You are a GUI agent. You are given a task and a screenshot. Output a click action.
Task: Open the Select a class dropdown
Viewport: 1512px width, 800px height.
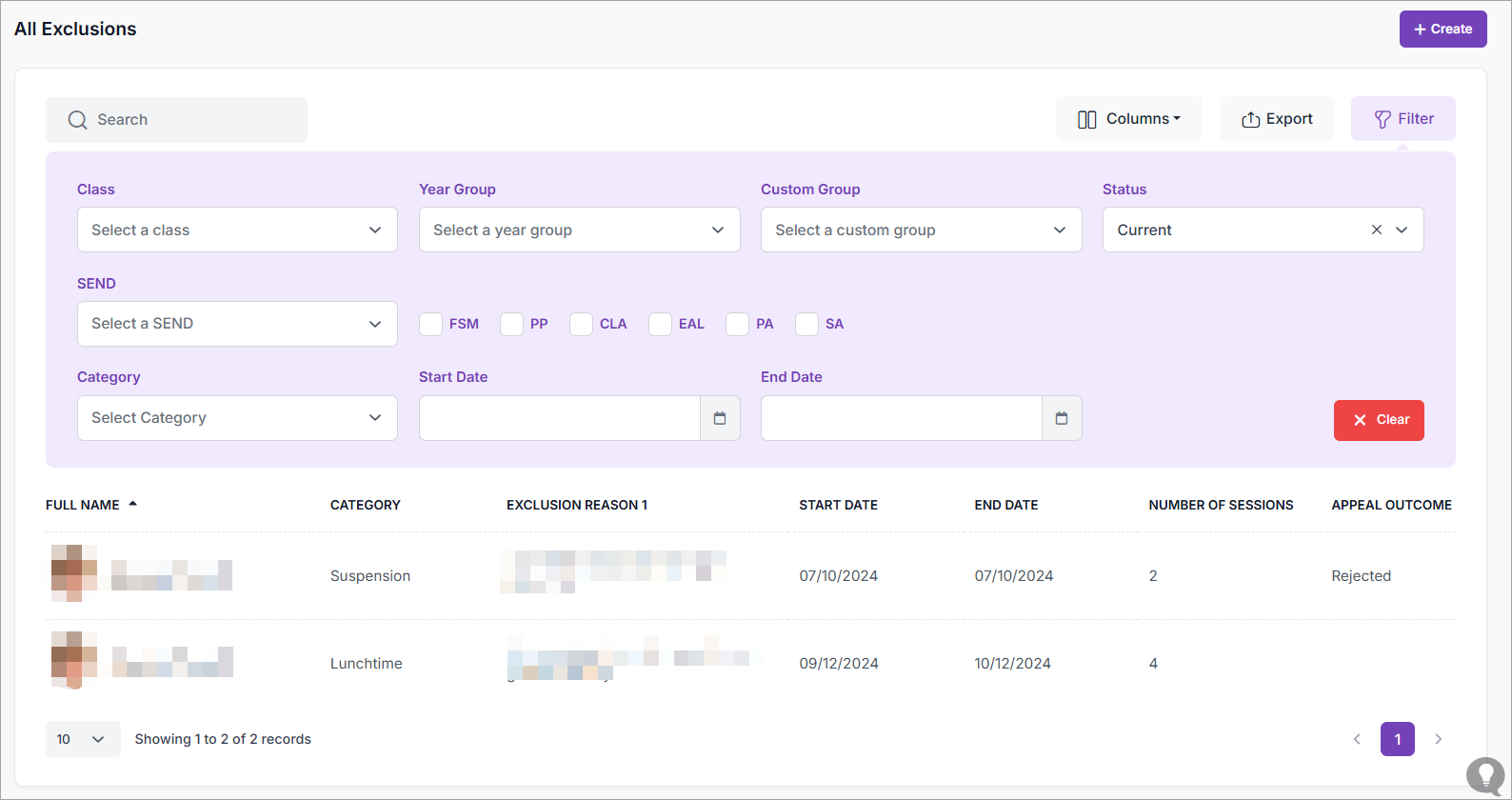point(237,230)
